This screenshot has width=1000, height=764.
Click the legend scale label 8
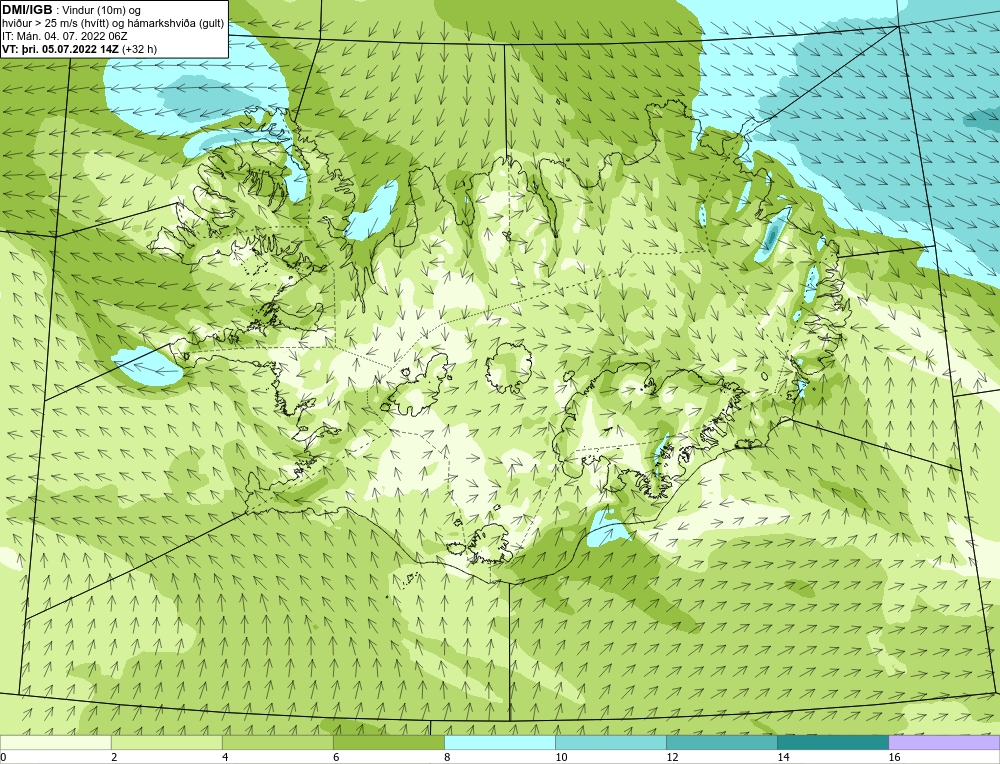pyautogui.click(x=447, y=757)
